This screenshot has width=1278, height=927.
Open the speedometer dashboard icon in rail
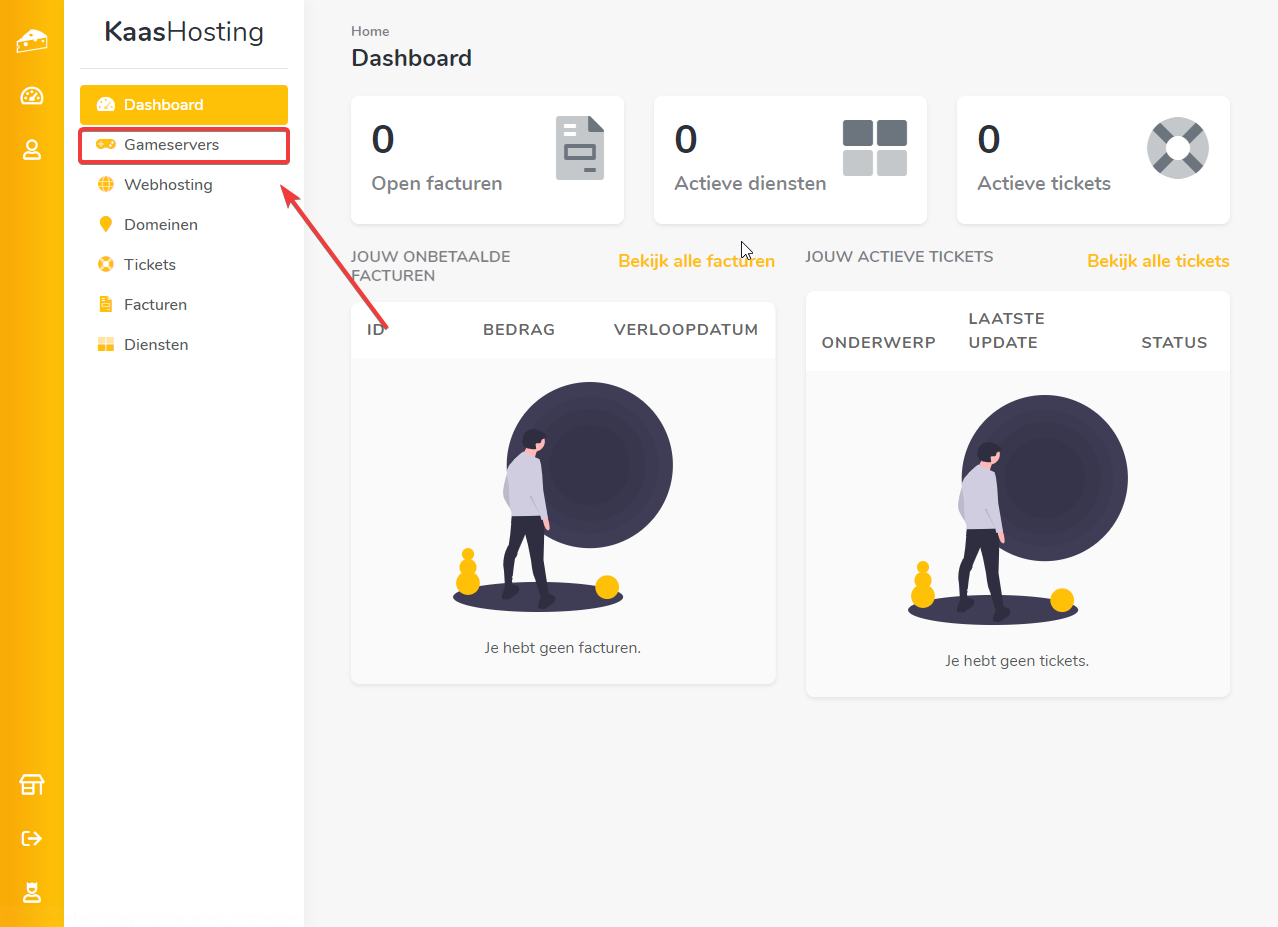32,96
